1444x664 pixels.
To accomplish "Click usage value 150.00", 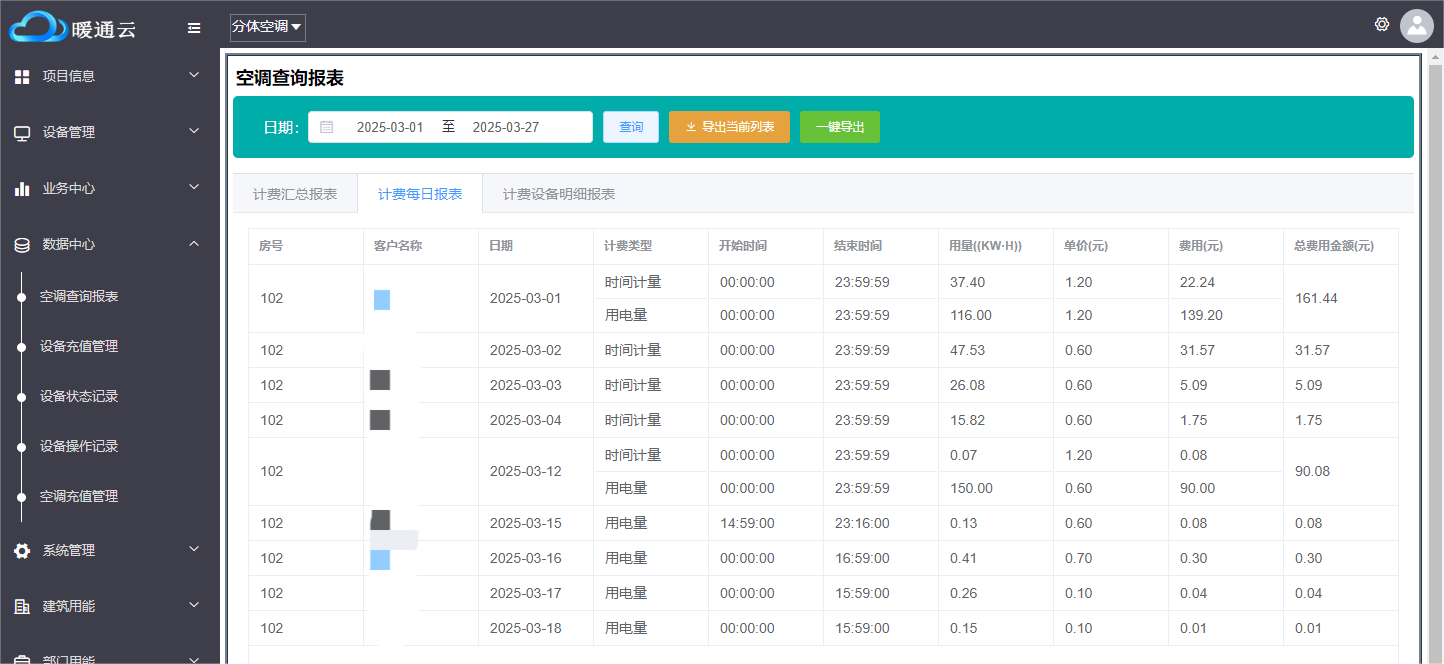I will tap(971, 488).
